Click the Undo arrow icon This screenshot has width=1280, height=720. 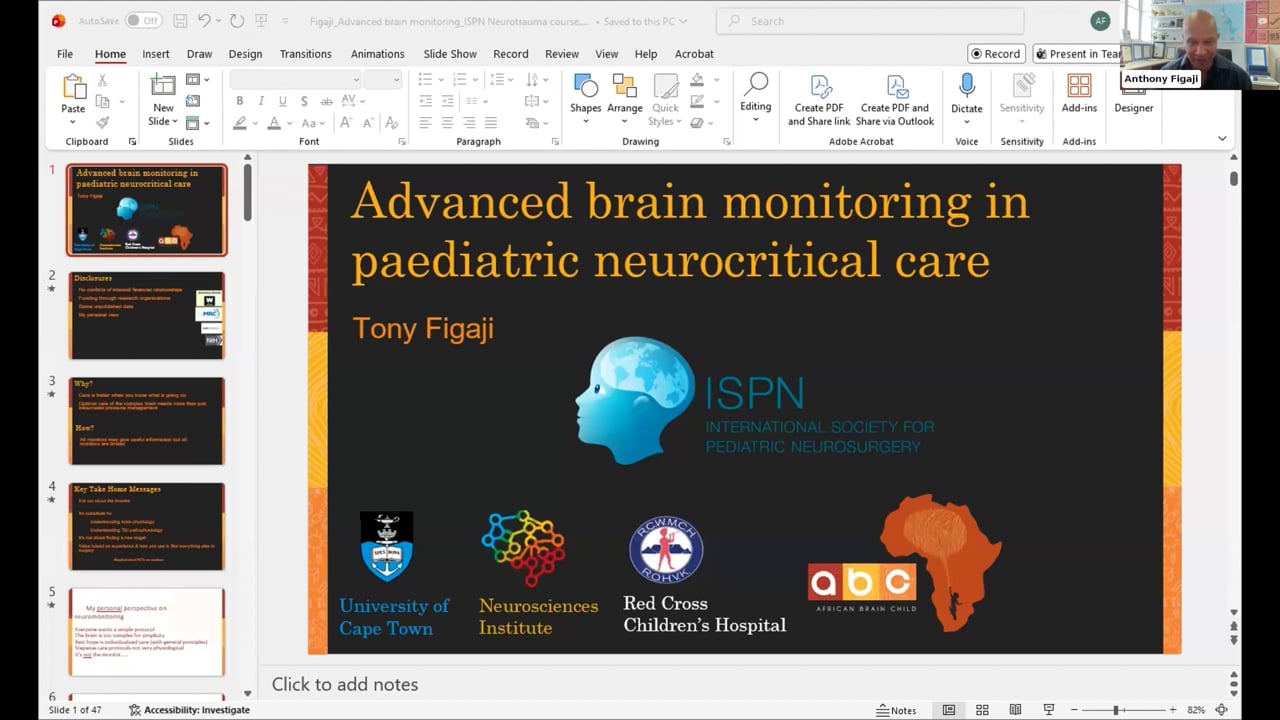point(204,20)
